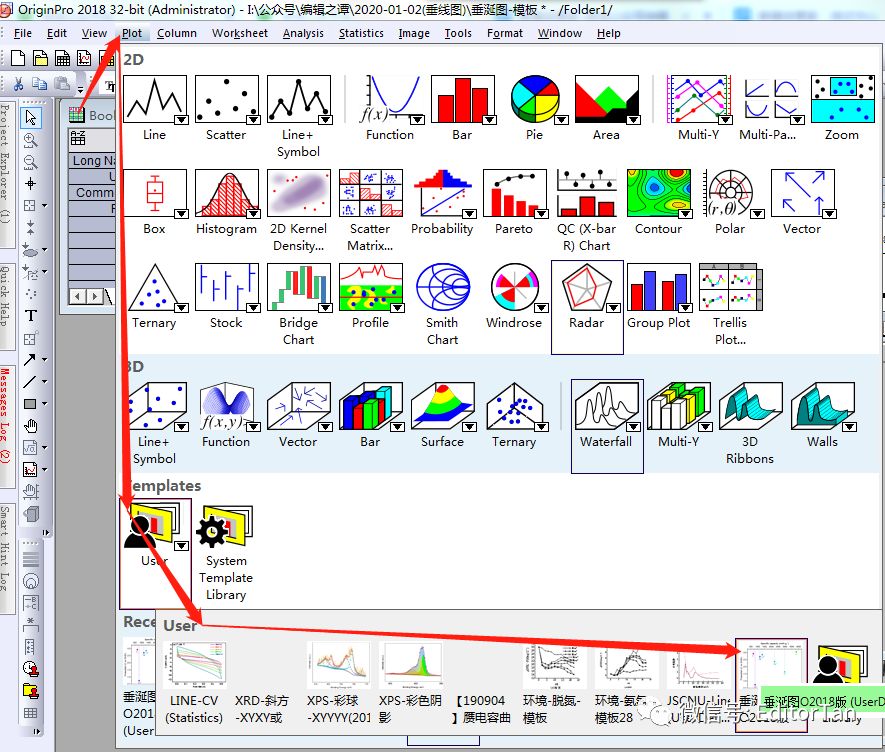This screenshot has width=885, height=752.
Task: Choose the 3D Surface plot icon
Action: click(x=443, y=406)
